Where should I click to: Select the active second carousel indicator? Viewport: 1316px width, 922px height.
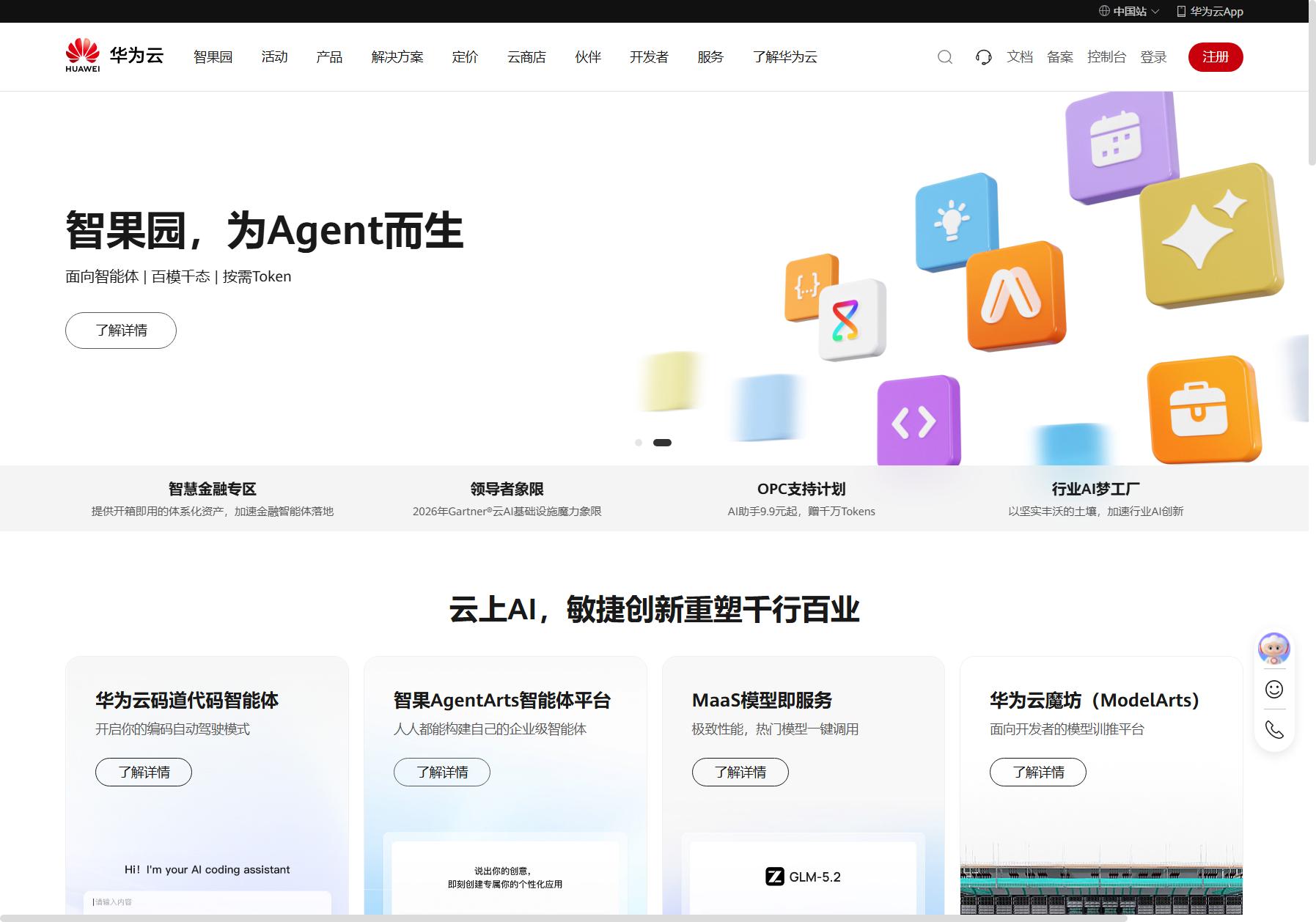click(x=662, y=443)
